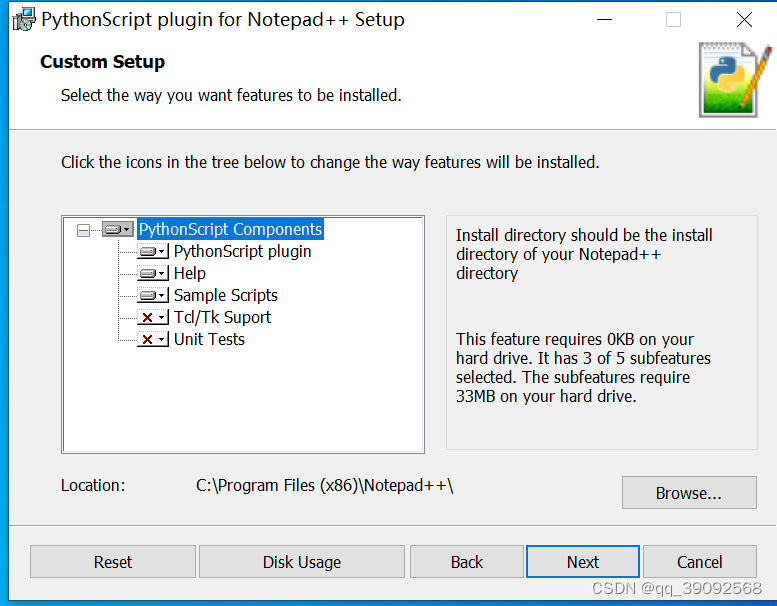This screenshot has width=777, height=606.
Task: Cancel the PythonScript setup
Action: [700, 562]
